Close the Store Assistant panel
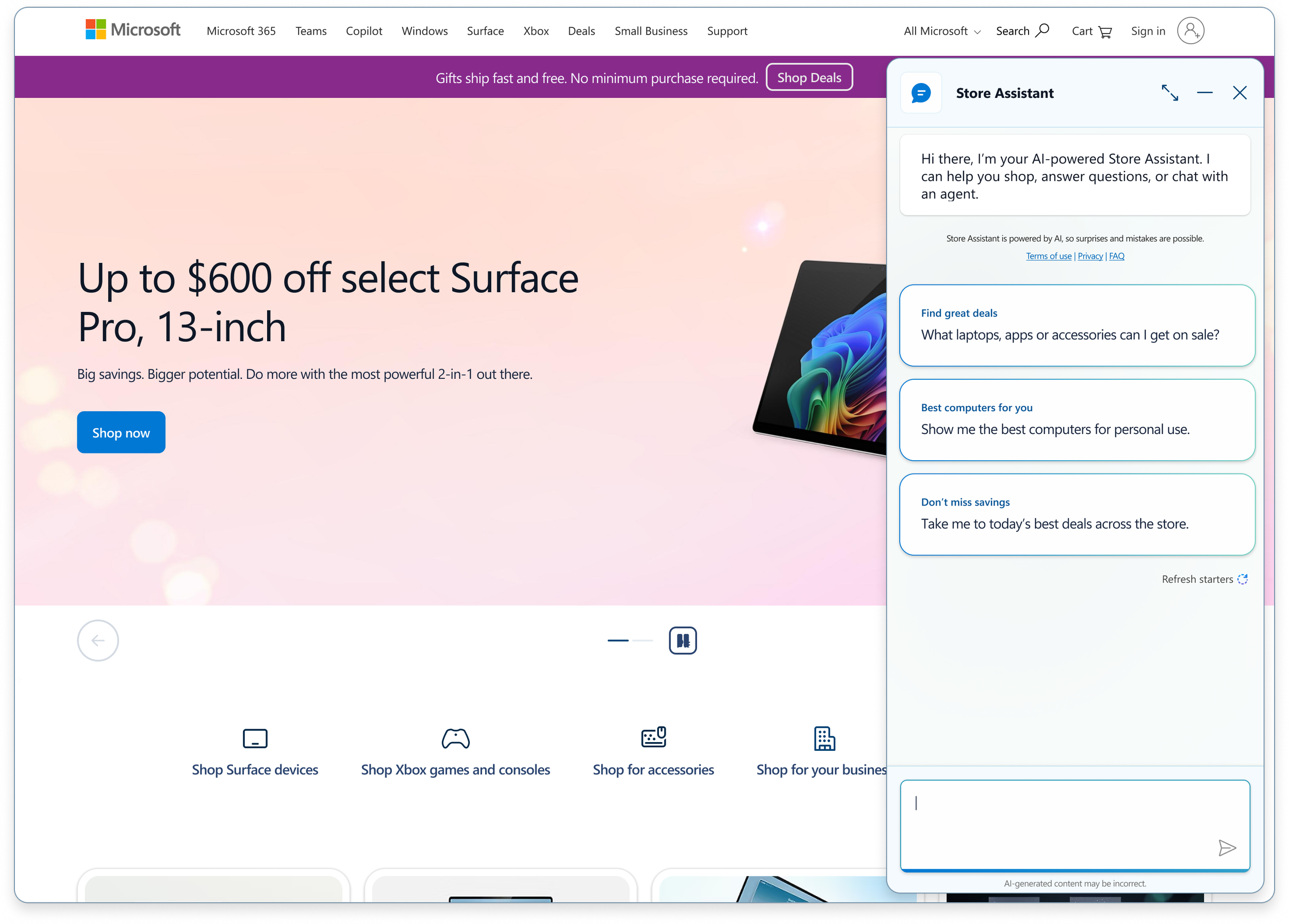 click(x=1240, y=93)
